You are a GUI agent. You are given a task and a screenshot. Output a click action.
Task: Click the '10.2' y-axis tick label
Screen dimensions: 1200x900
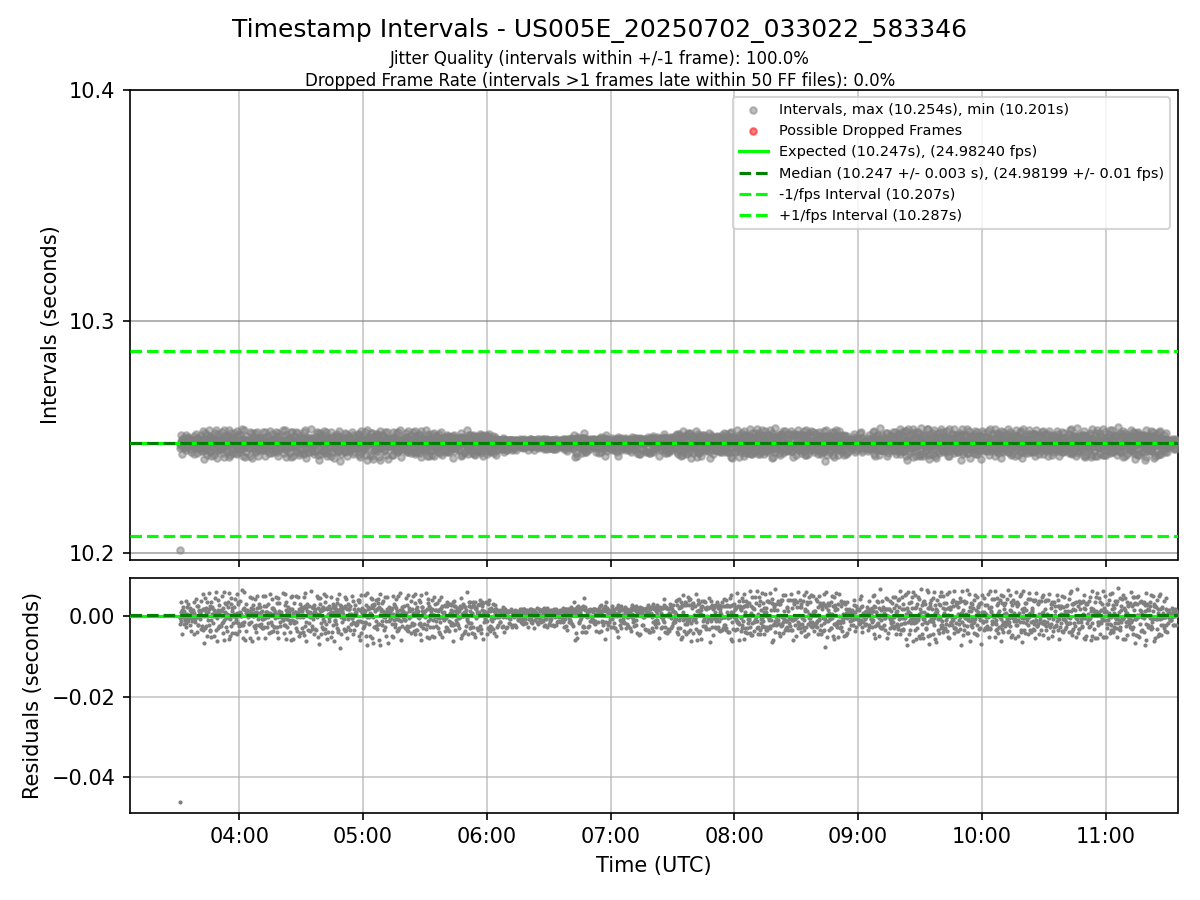coord(94,553)
